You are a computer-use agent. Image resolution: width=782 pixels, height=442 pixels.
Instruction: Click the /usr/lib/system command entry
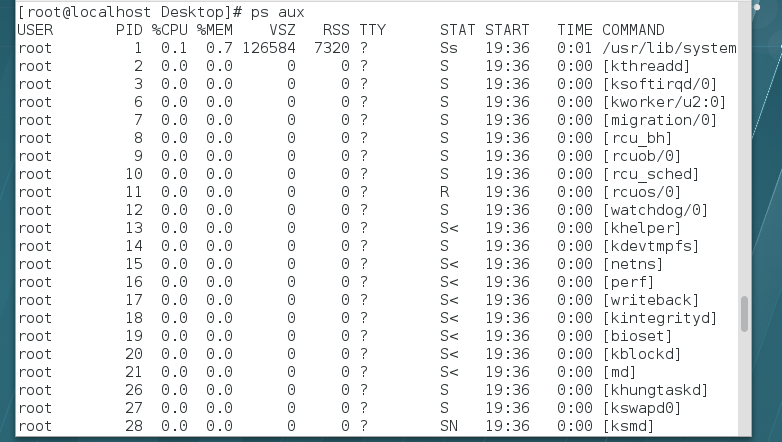(669, 48)
